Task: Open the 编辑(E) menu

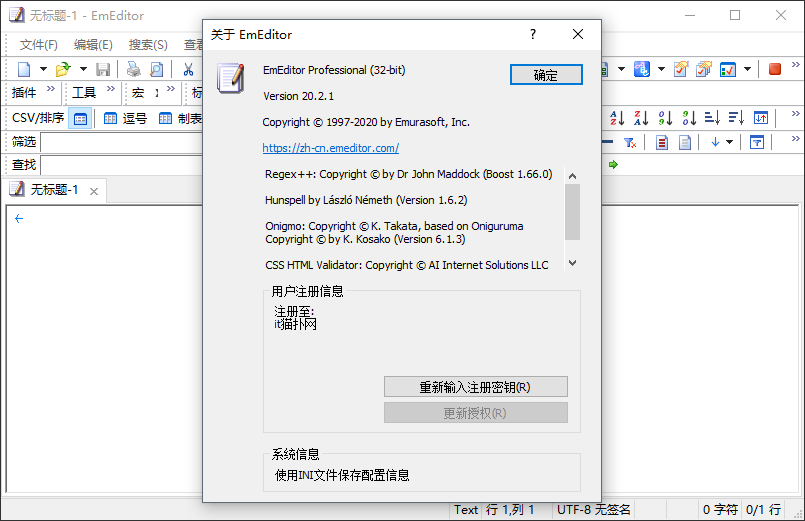Action: pos(93,45)
